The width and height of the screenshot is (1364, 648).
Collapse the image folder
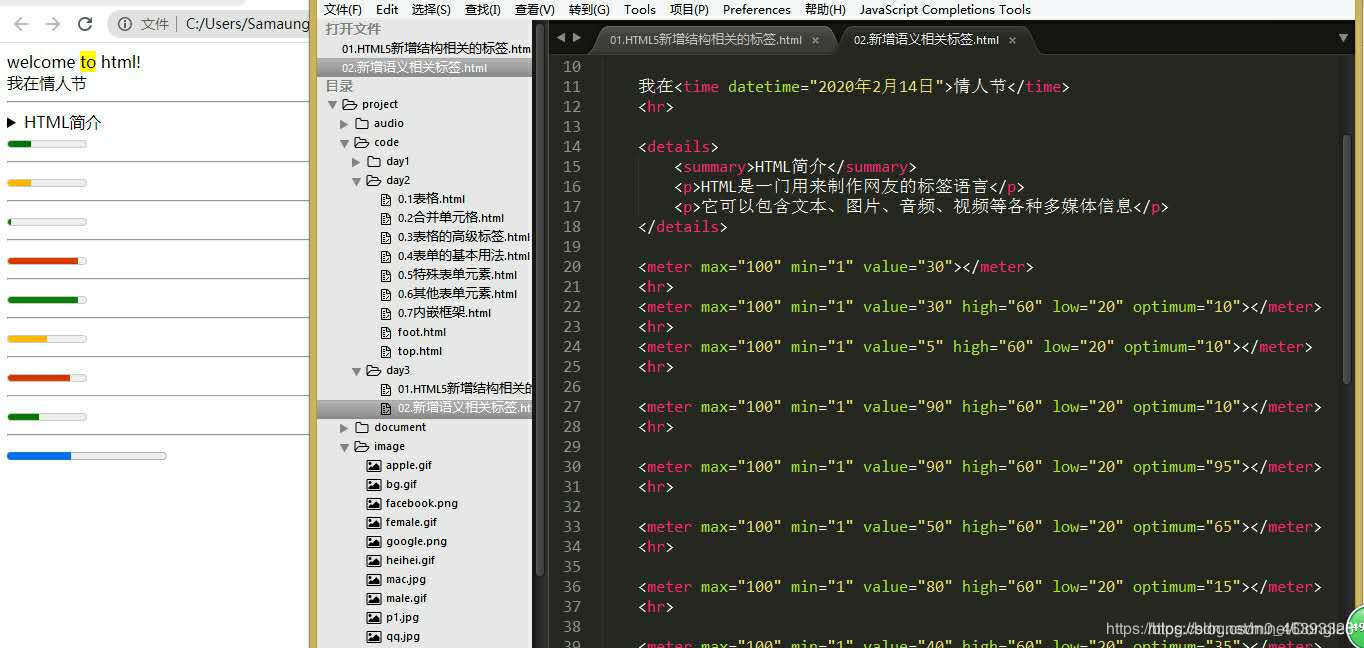click(345, 447)
